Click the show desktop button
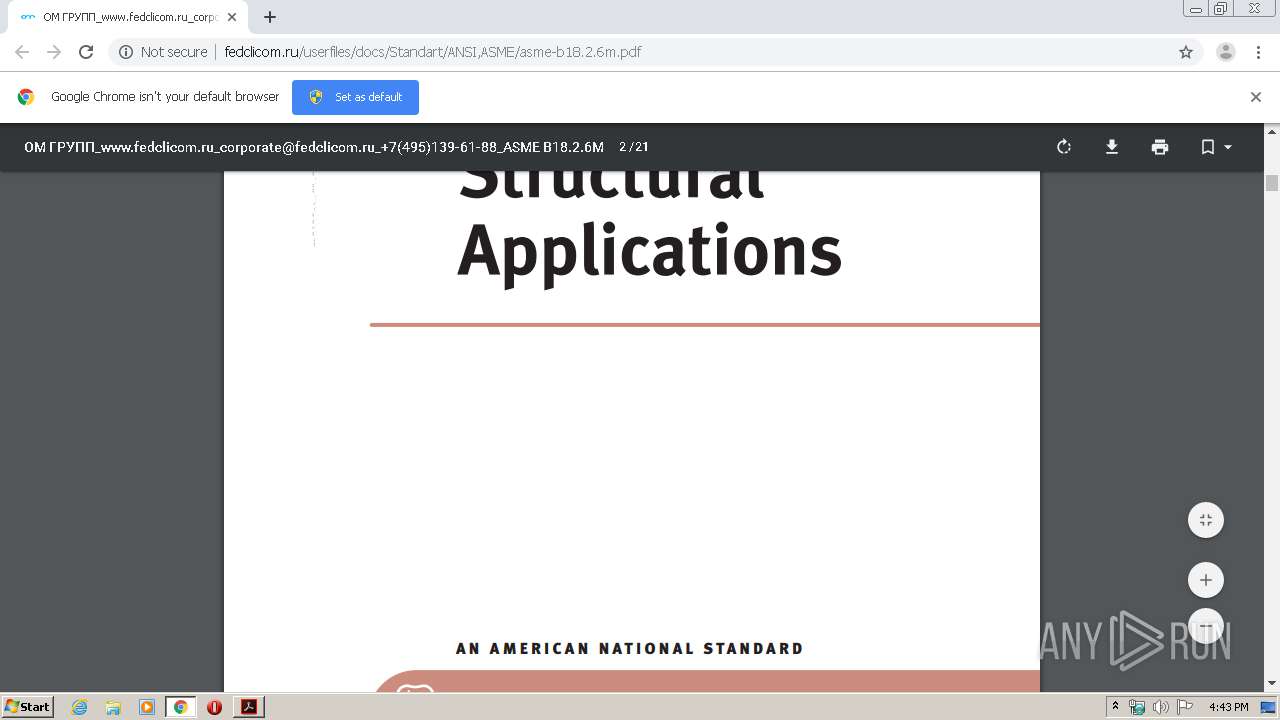Image resolution: width=1280 pixels, height=720 pixels. coord(1269,707)
